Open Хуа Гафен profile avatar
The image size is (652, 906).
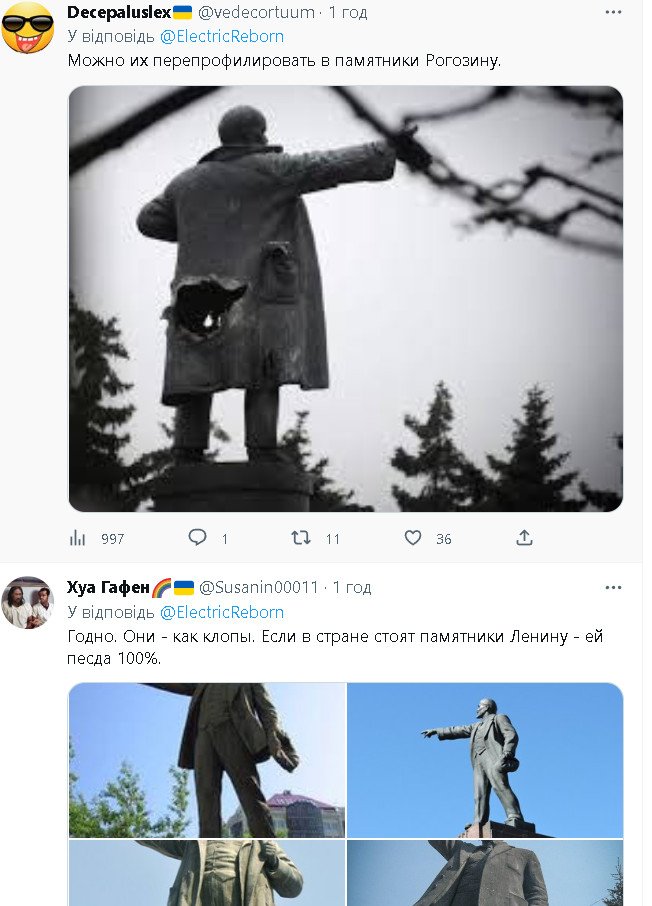click(28, 603)
